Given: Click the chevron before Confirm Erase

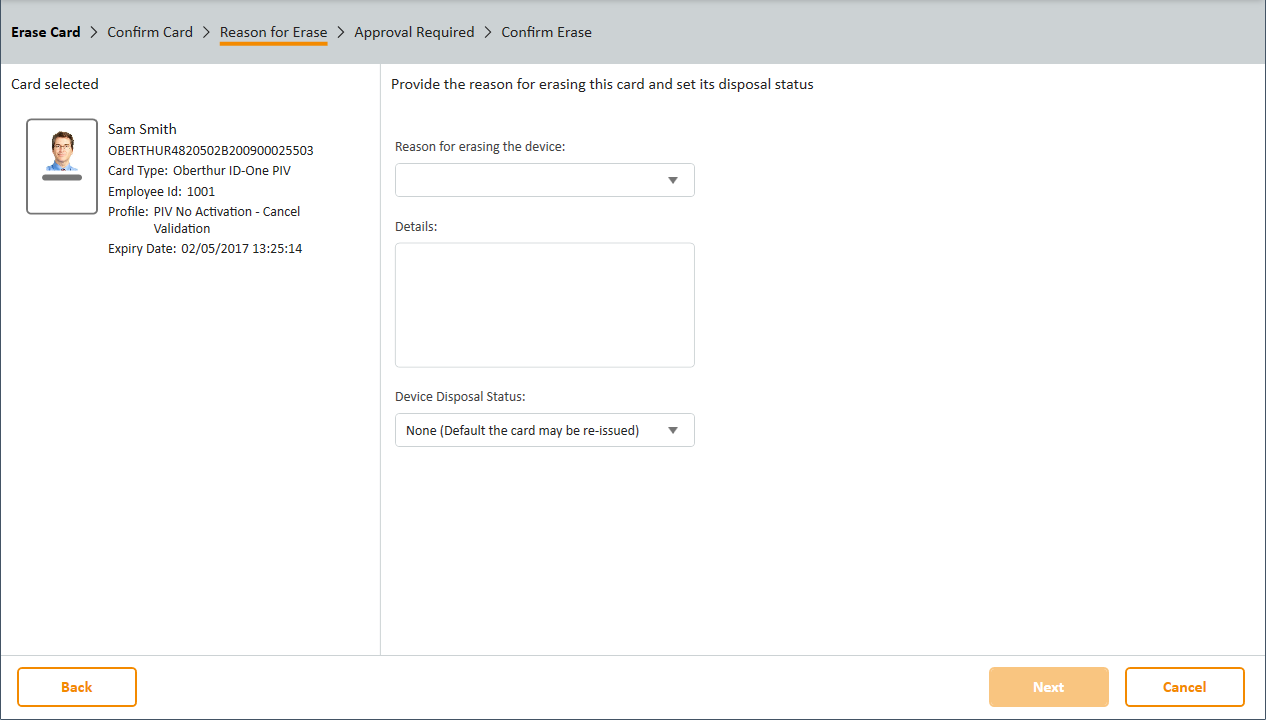Looking at the screenshot, I should point(488,32).
